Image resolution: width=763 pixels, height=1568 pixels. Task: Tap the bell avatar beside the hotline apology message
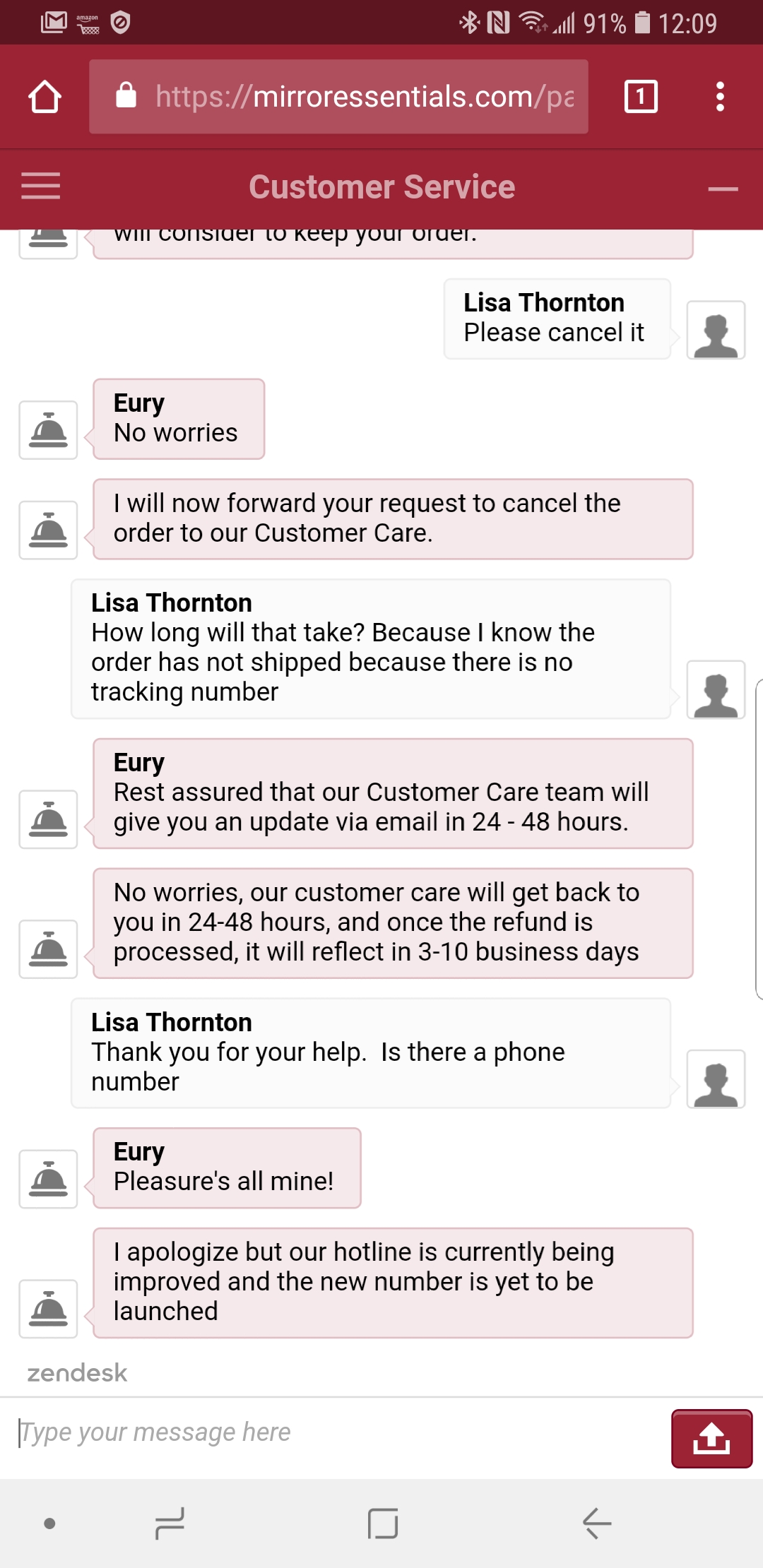48,1309
